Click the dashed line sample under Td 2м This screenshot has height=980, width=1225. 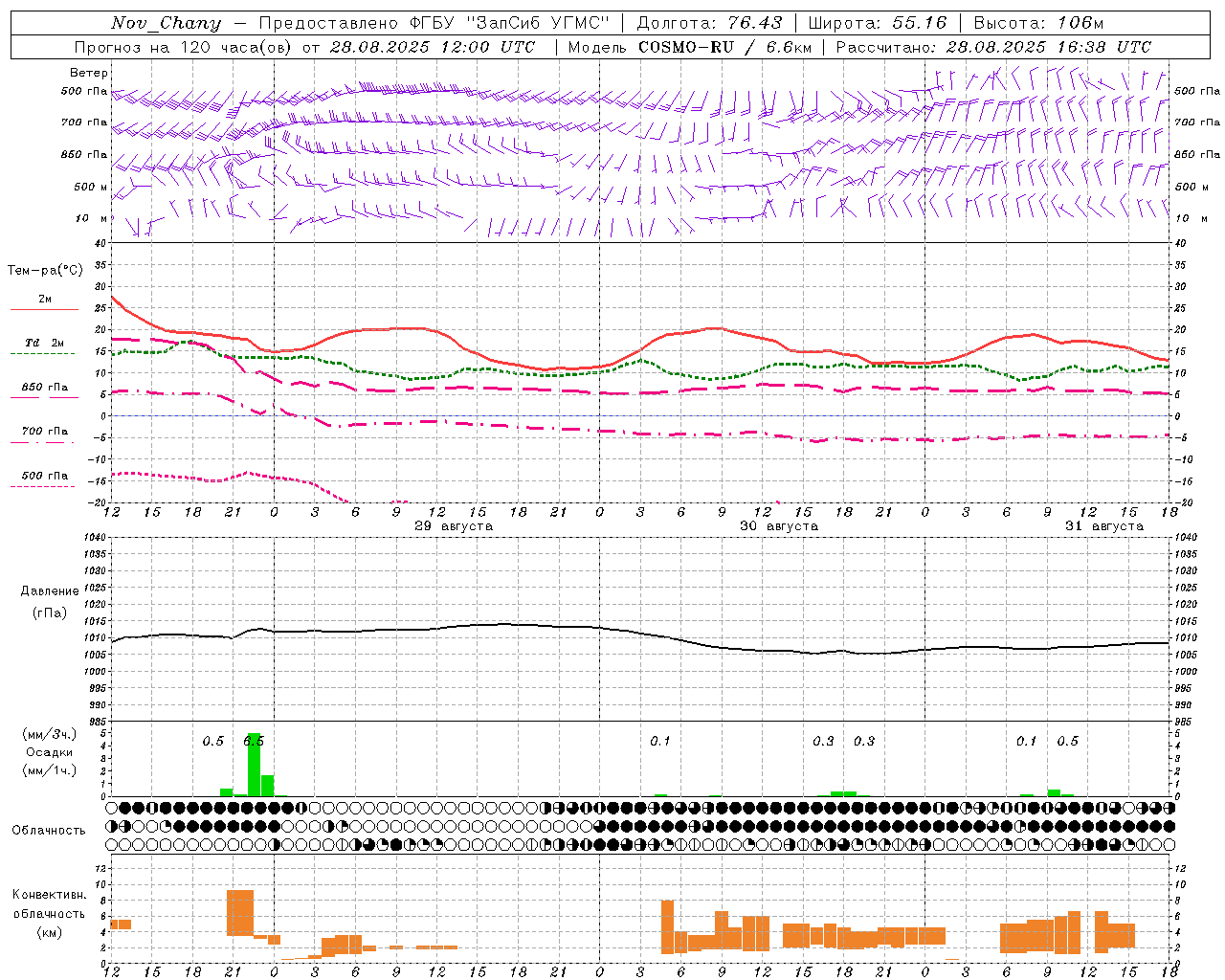click(43, 354)
